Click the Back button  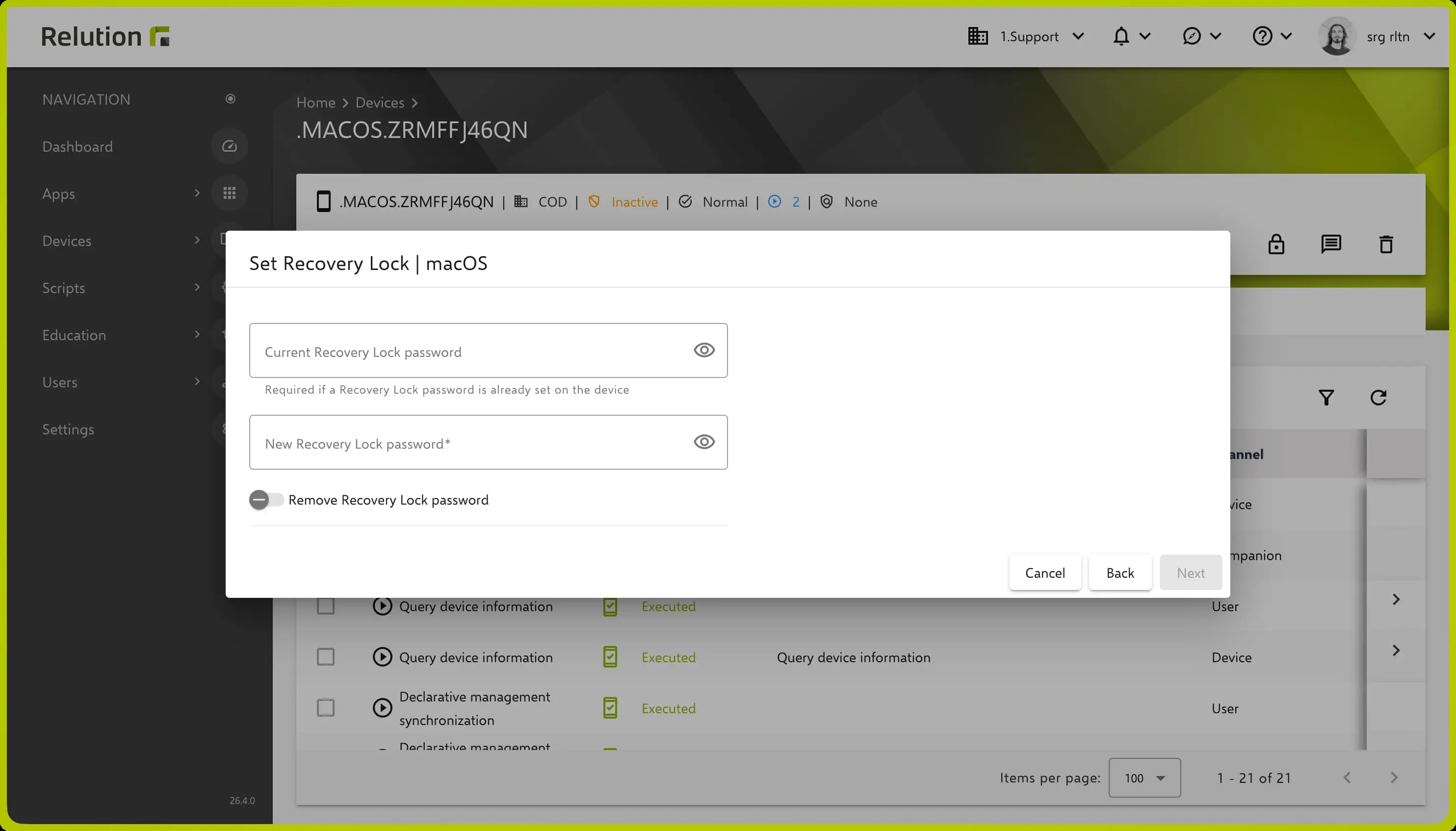pos(1120,572)
